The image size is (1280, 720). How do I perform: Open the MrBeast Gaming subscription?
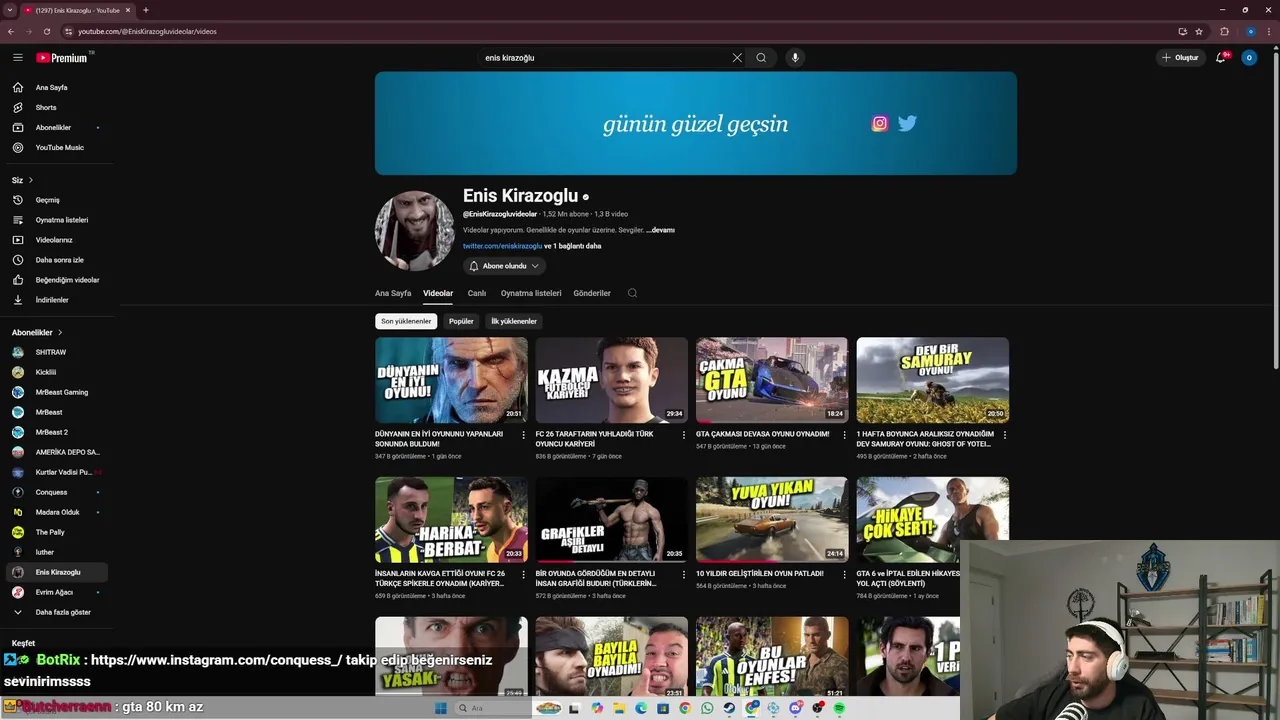pyautogui.click(x=56, y=392)
